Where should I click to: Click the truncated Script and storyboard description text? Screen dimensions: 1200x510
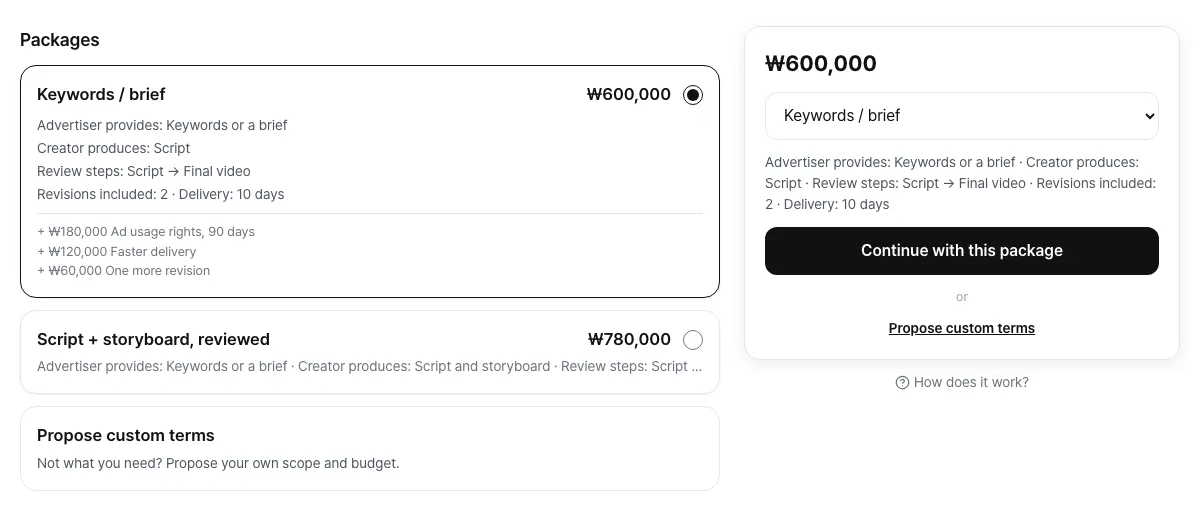point(370,366)
